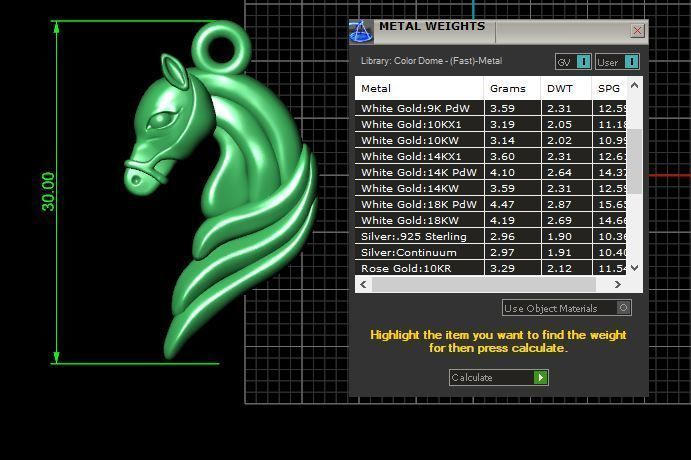This screenshot has width=691, height=460.
Task: Click the horizontal scroll right arrow
Action: 618,285
